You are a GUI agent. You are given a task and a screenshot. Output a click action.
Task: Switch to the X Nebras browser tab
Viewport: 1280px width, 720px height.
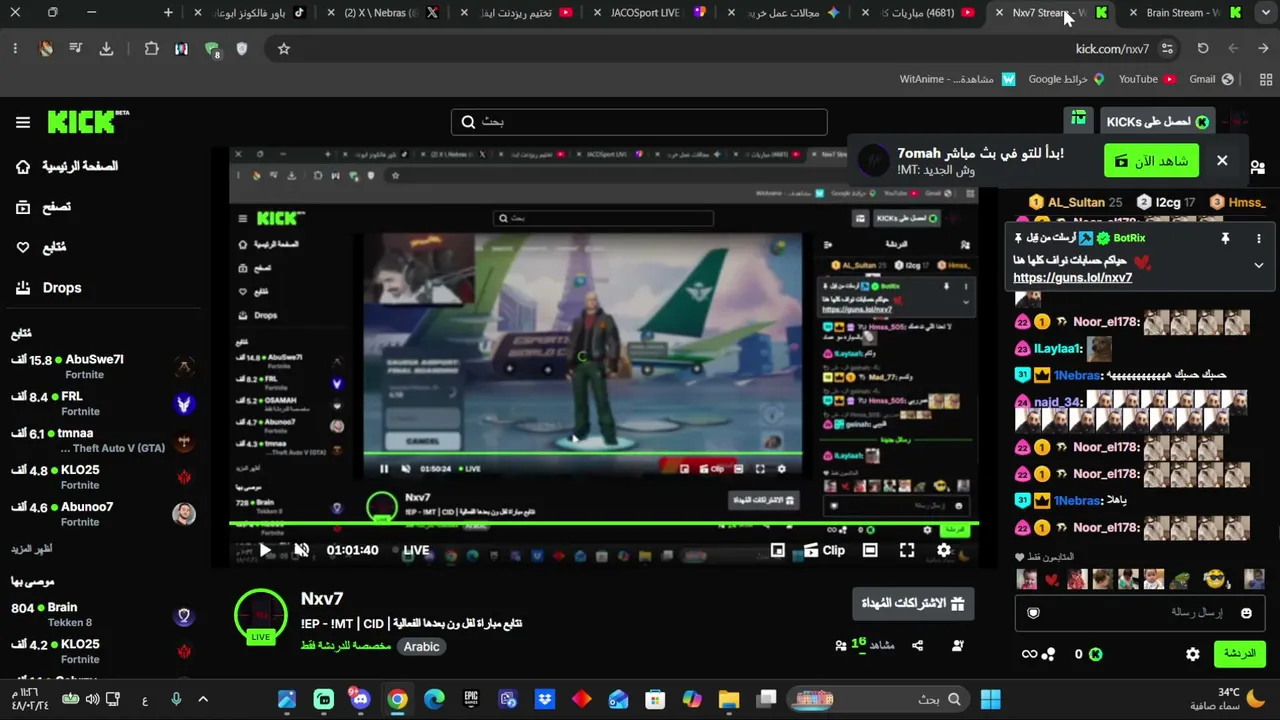click(x=383, y=13)
